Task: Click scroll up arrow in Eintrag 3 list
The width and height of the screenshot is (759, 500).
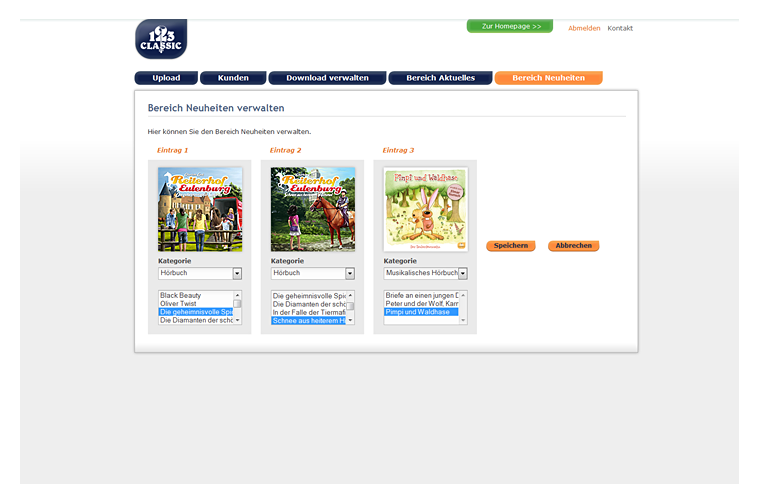Action: pos(463,295)
